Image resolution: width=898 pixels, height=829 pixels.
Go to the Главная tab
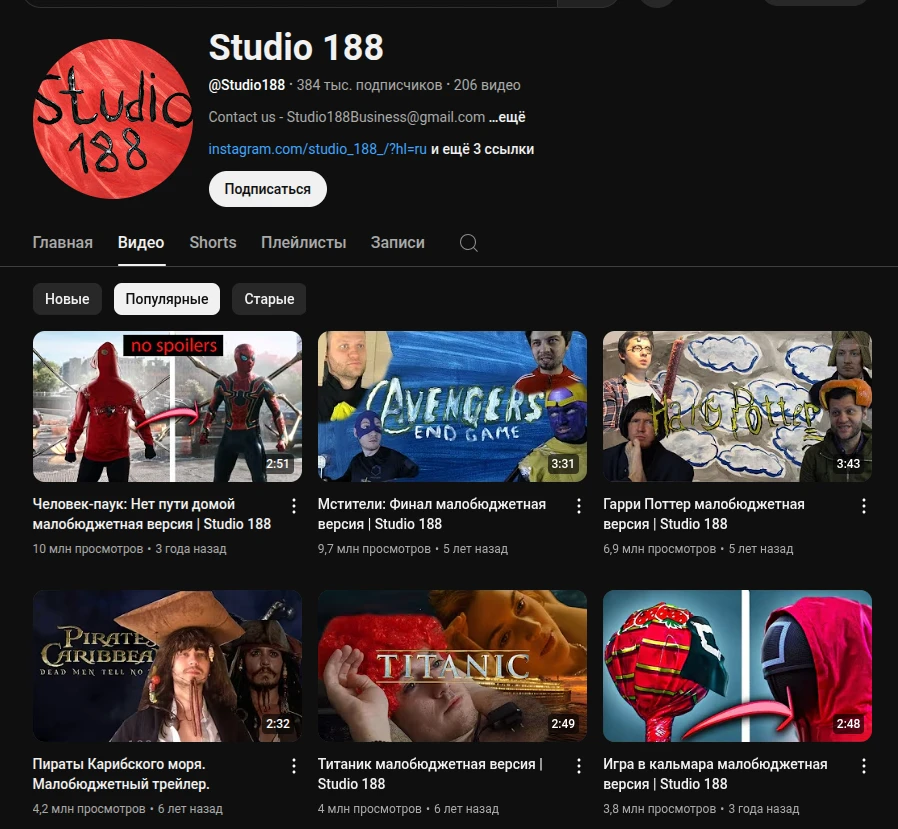coord(62,243)
